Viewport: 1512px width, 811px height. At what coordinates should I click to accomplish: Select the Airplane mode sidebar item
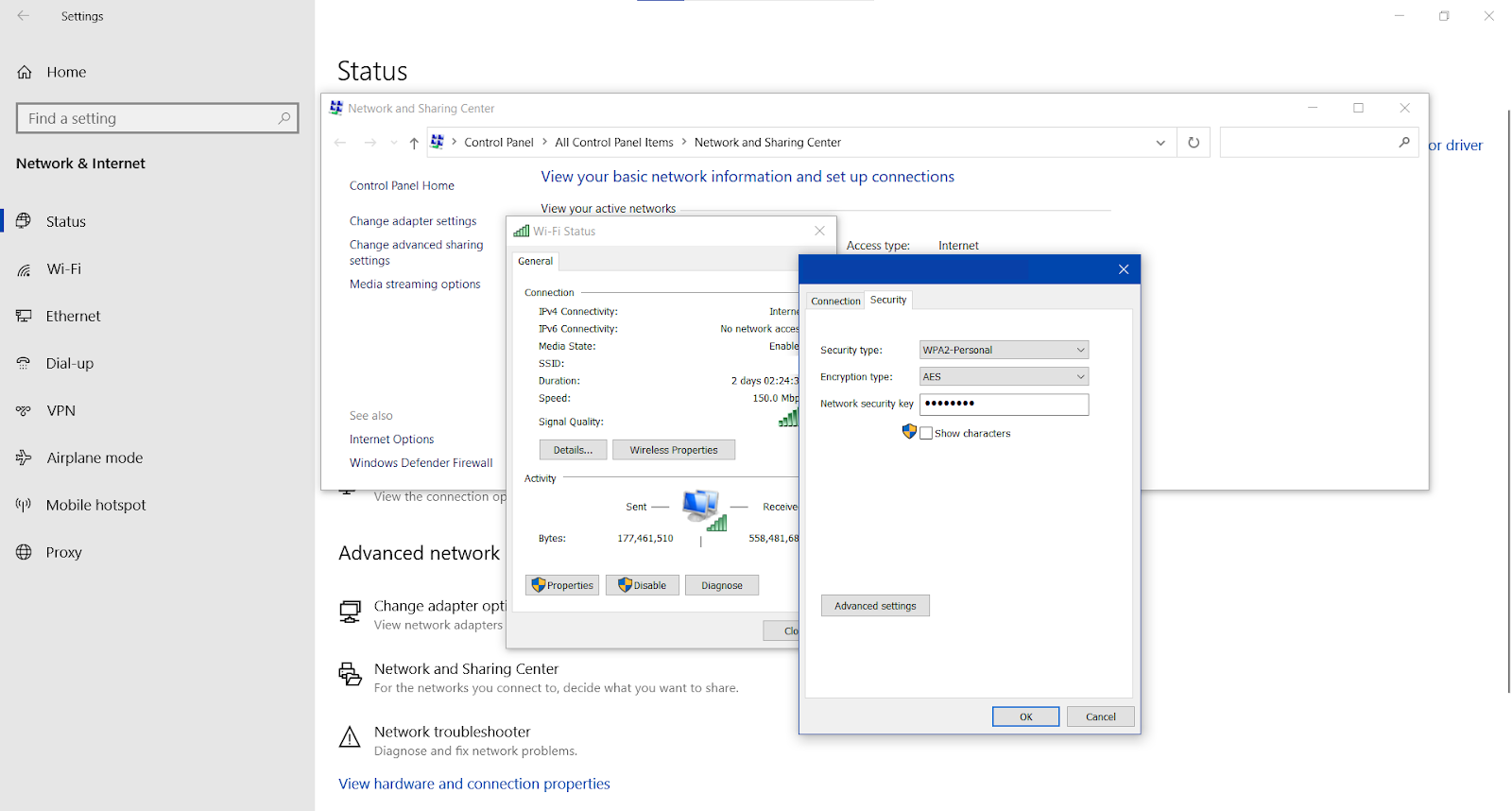(x=94, y=458)
